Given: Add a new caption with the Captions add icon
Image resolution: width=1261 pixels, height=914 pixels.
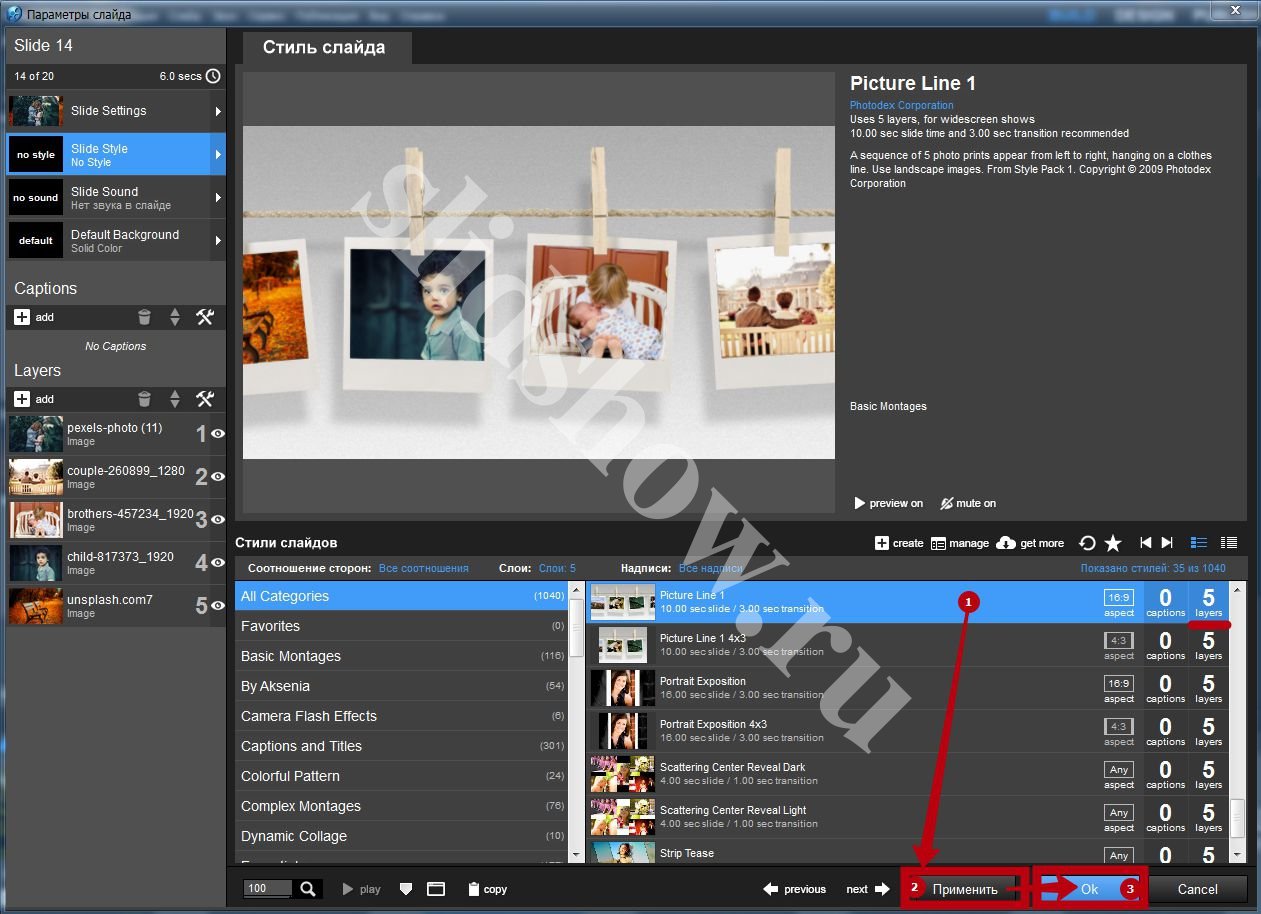Looking at the screenshot, I should point(22,317).
